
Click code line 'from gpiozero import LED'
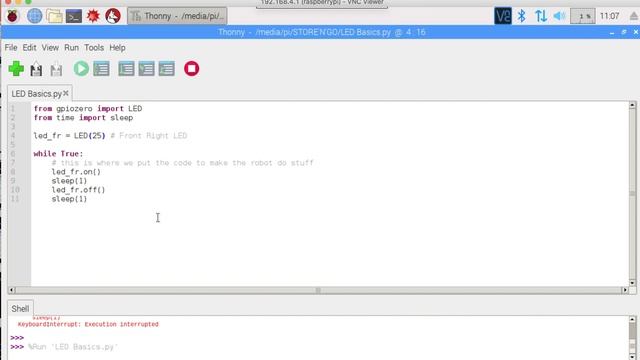[x=88, y=109]
